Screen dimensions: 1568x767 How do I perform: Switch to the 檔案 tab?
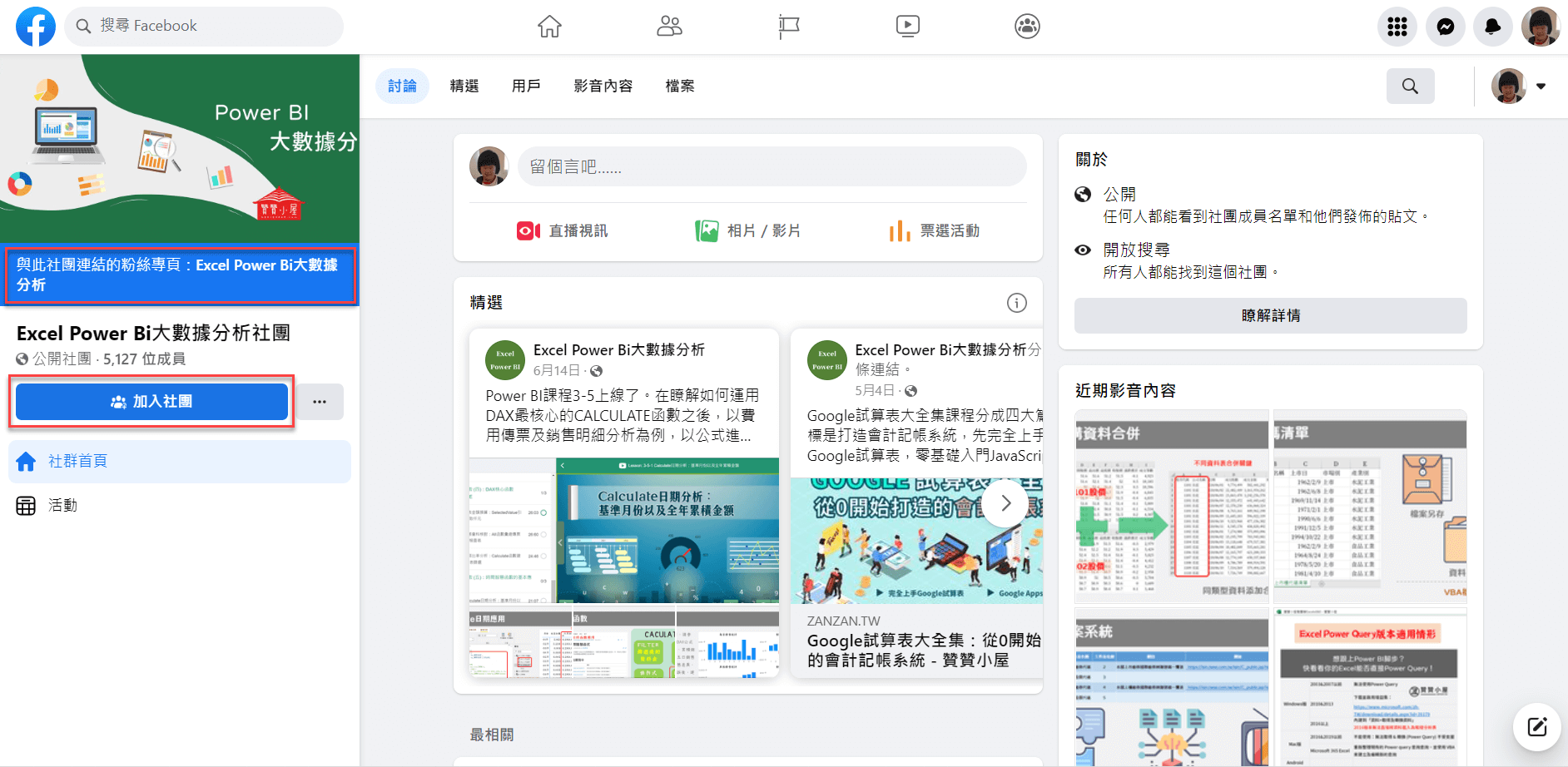pos(680,86)
